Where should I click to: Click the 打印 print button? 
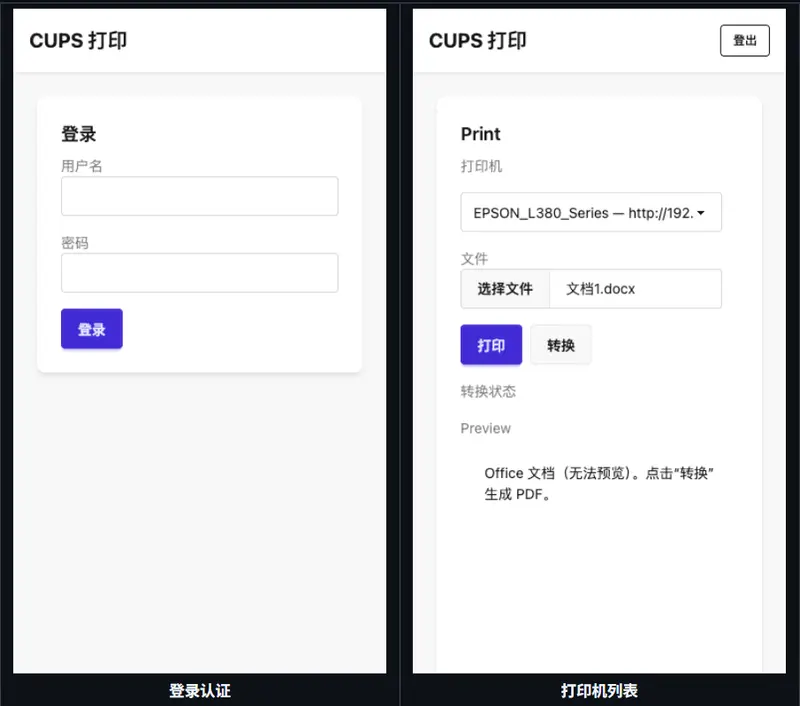coord(491,344)
